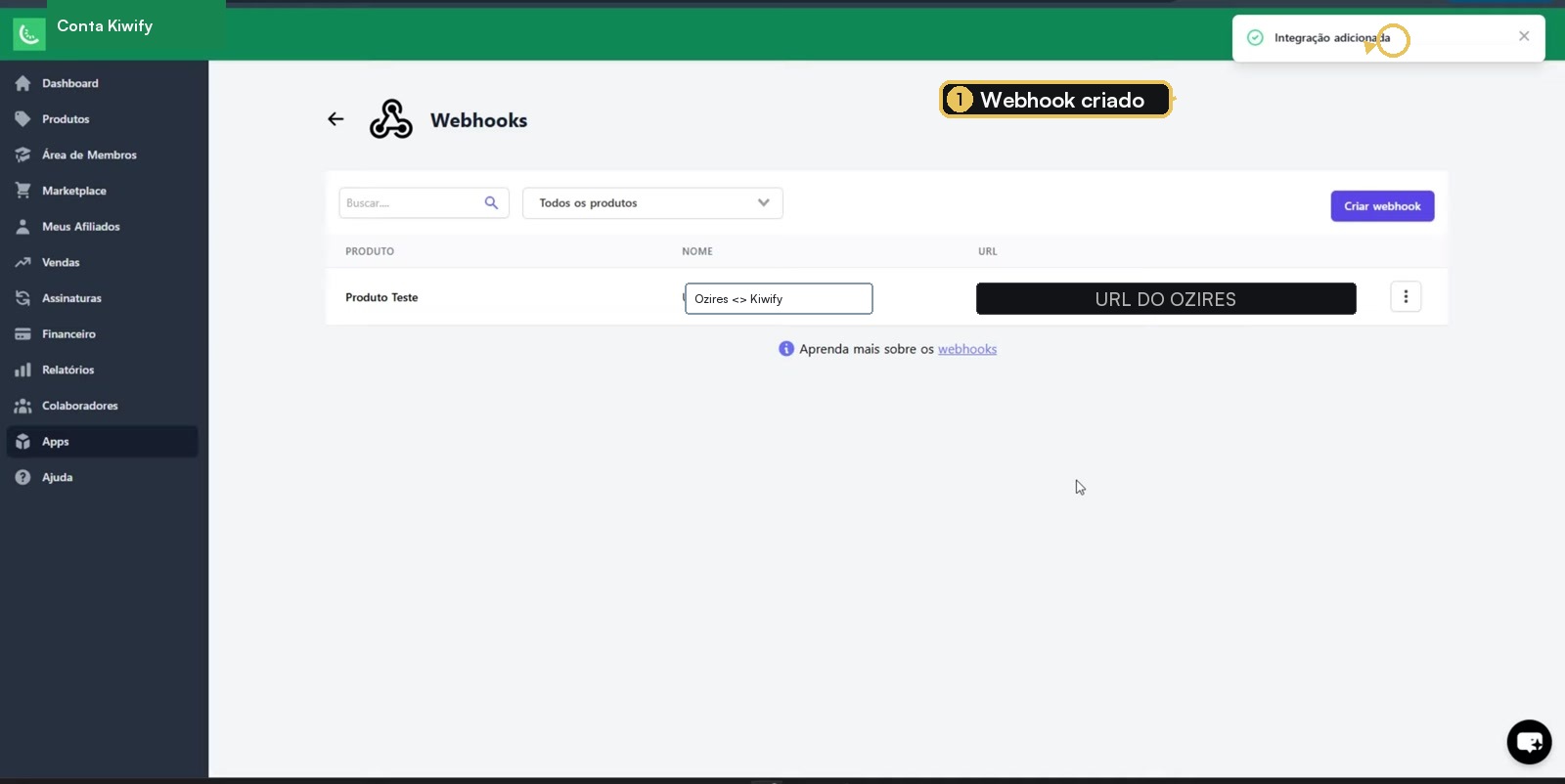Click the Marketplace cart icon
Screen dimensions: 1565x784
point(22,191)
